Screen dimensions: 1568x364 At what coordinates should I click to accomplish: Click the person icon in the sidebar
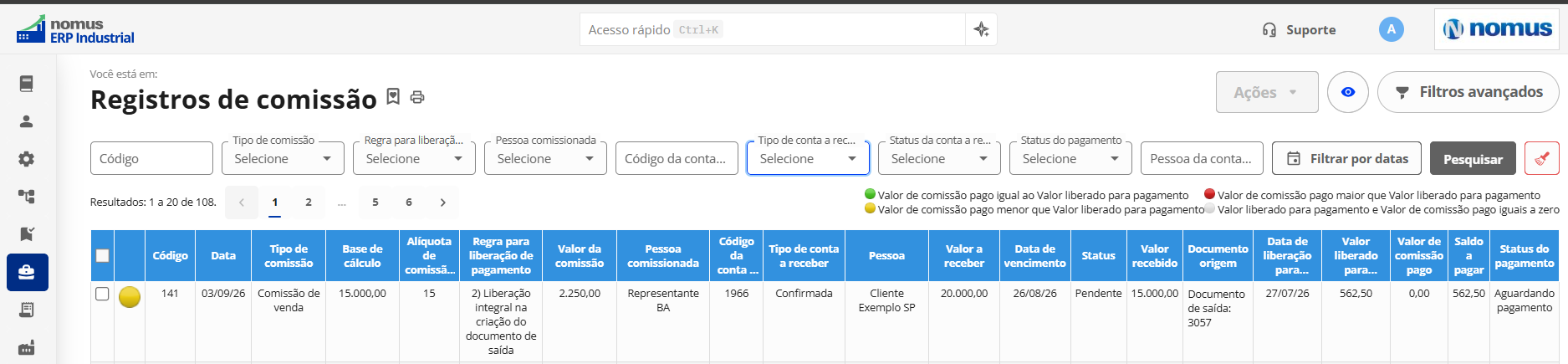pos(27,121)
